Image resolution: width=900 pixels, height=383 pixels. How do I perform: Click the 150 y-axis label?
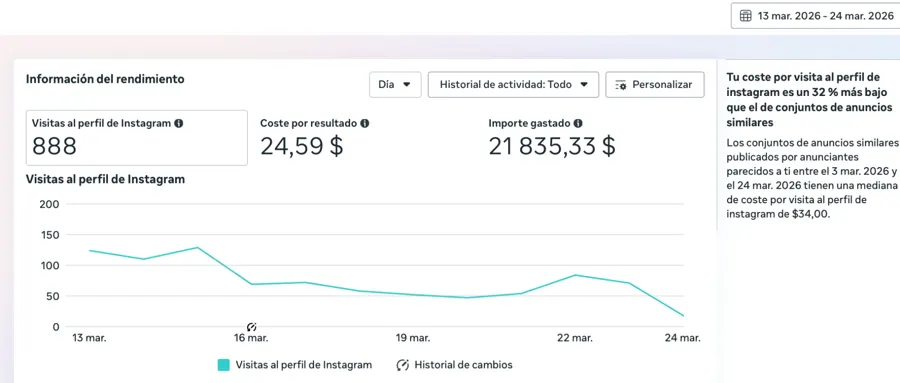click(x=49, y=234)
